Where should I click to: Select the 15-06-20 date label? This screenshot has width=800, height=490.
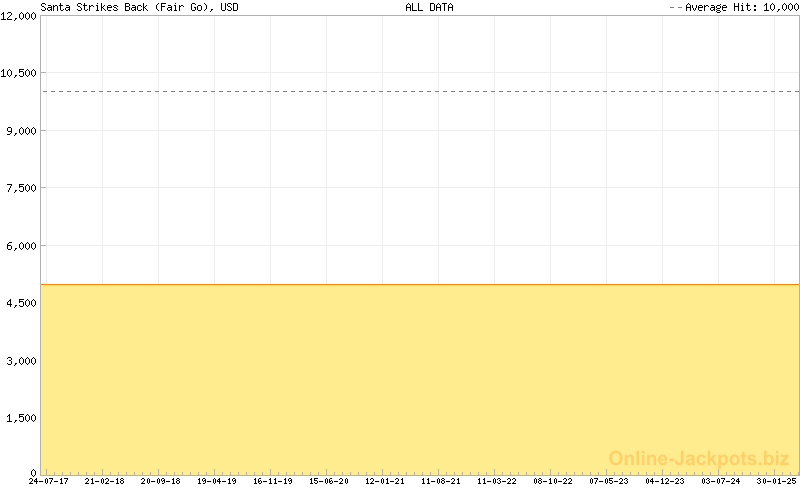[328, 481]
